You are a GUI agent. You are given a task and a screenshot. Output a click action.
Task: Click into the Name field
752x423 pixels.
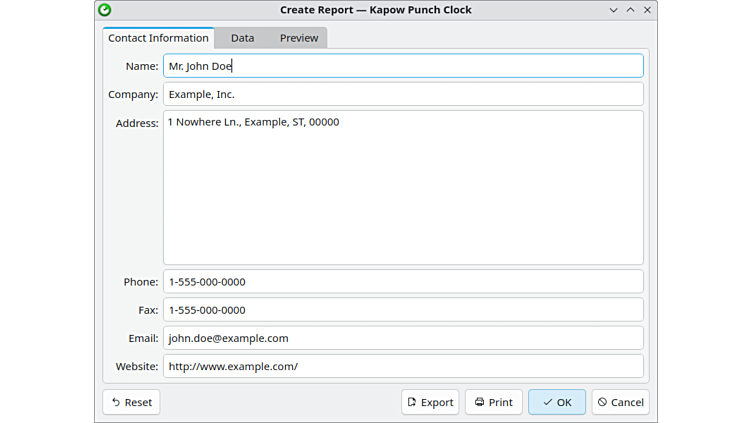click(x=403, y=66)
